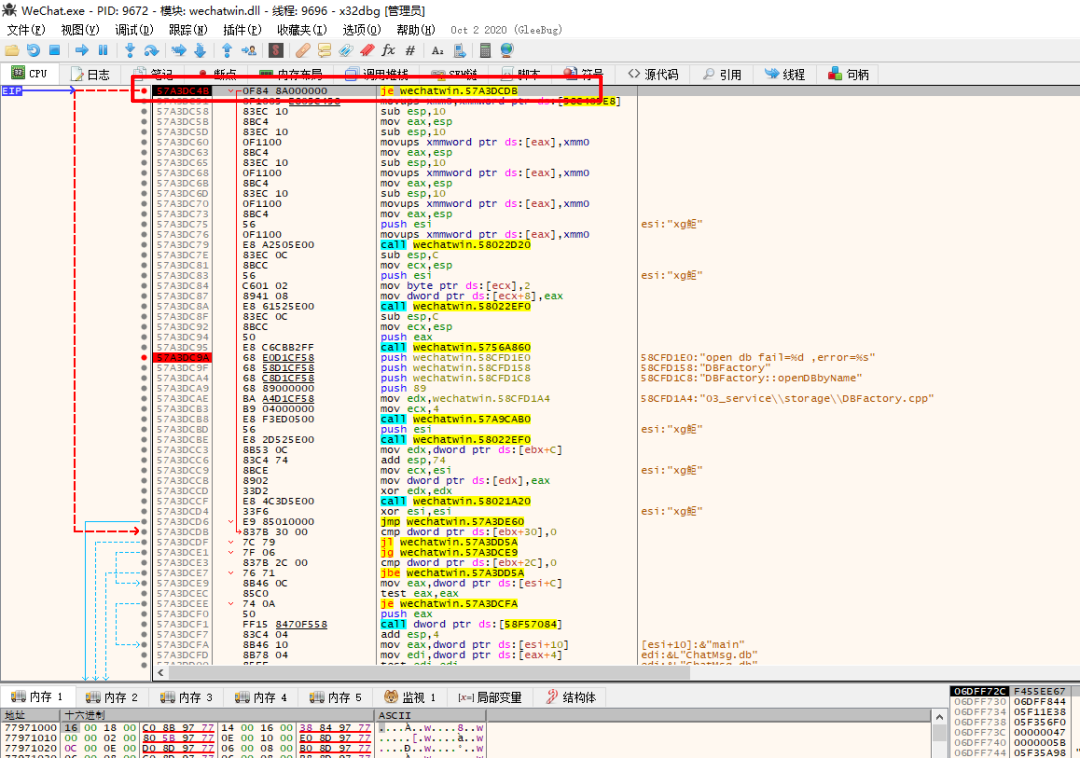The height and width of the screenshot is (758, 1080).
Task: Click the dump scrollbar up arrow
Action: point(939,717)
